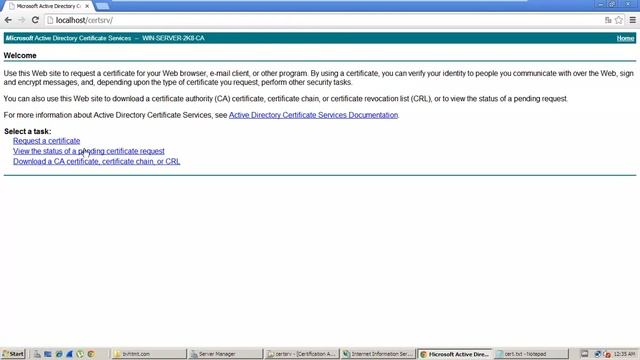Switch to the bvhtmt.com folder taskbar button
This screenshot has height=360, width=640.
(x=149, y=354)
